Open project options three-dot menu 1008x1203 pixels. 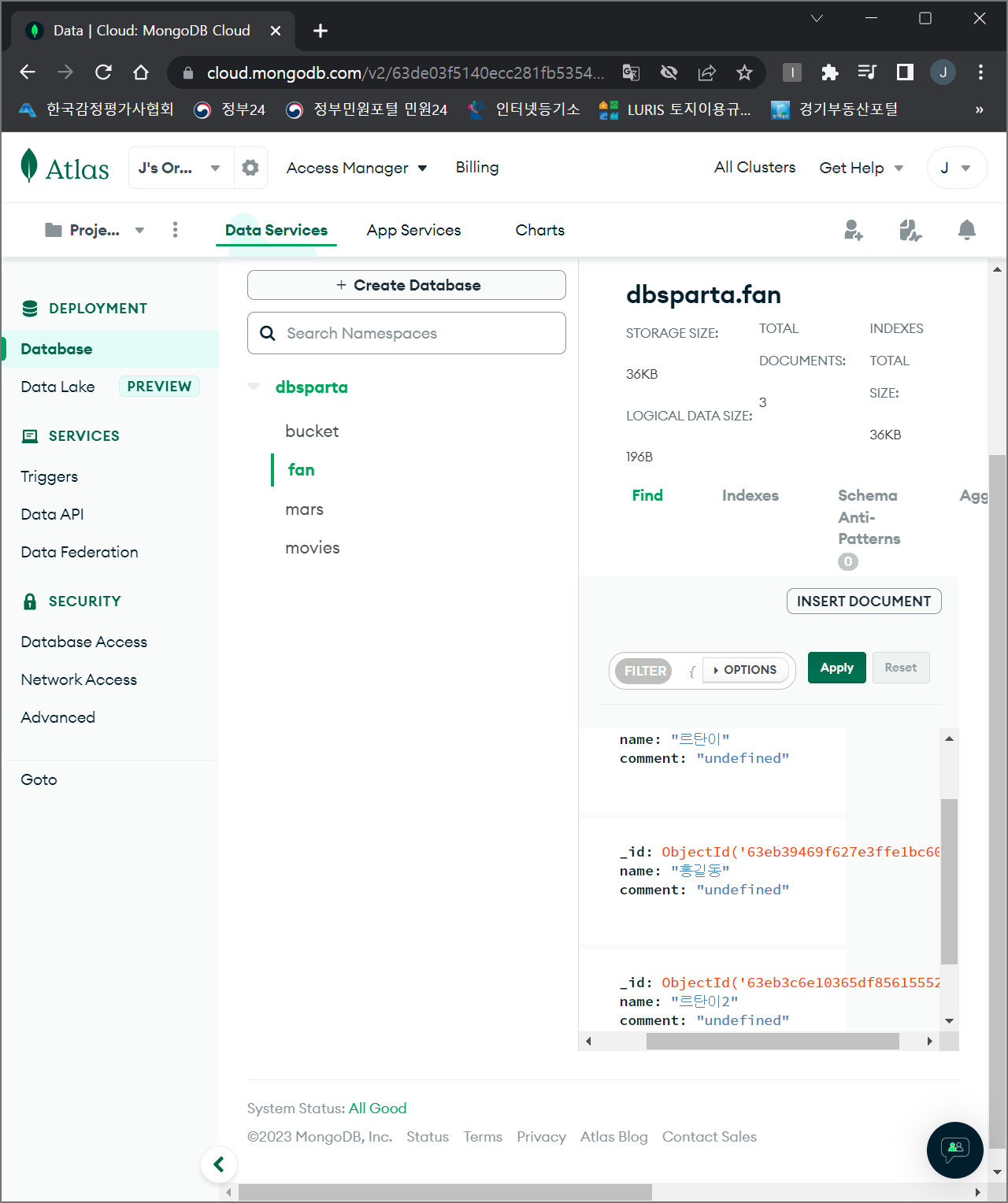[175, 229]
